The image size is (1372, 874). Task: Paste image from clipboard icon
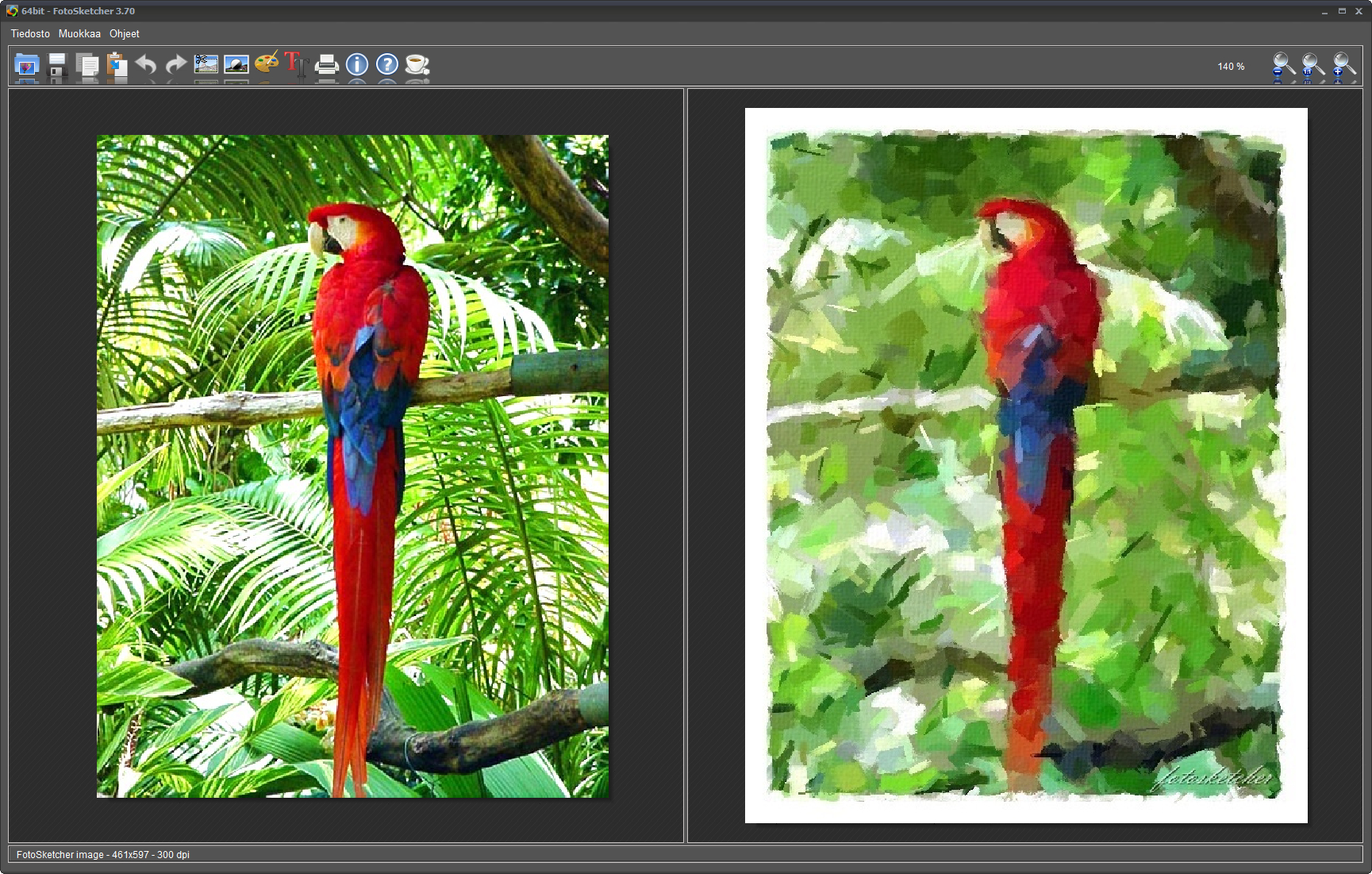(117, 65)
